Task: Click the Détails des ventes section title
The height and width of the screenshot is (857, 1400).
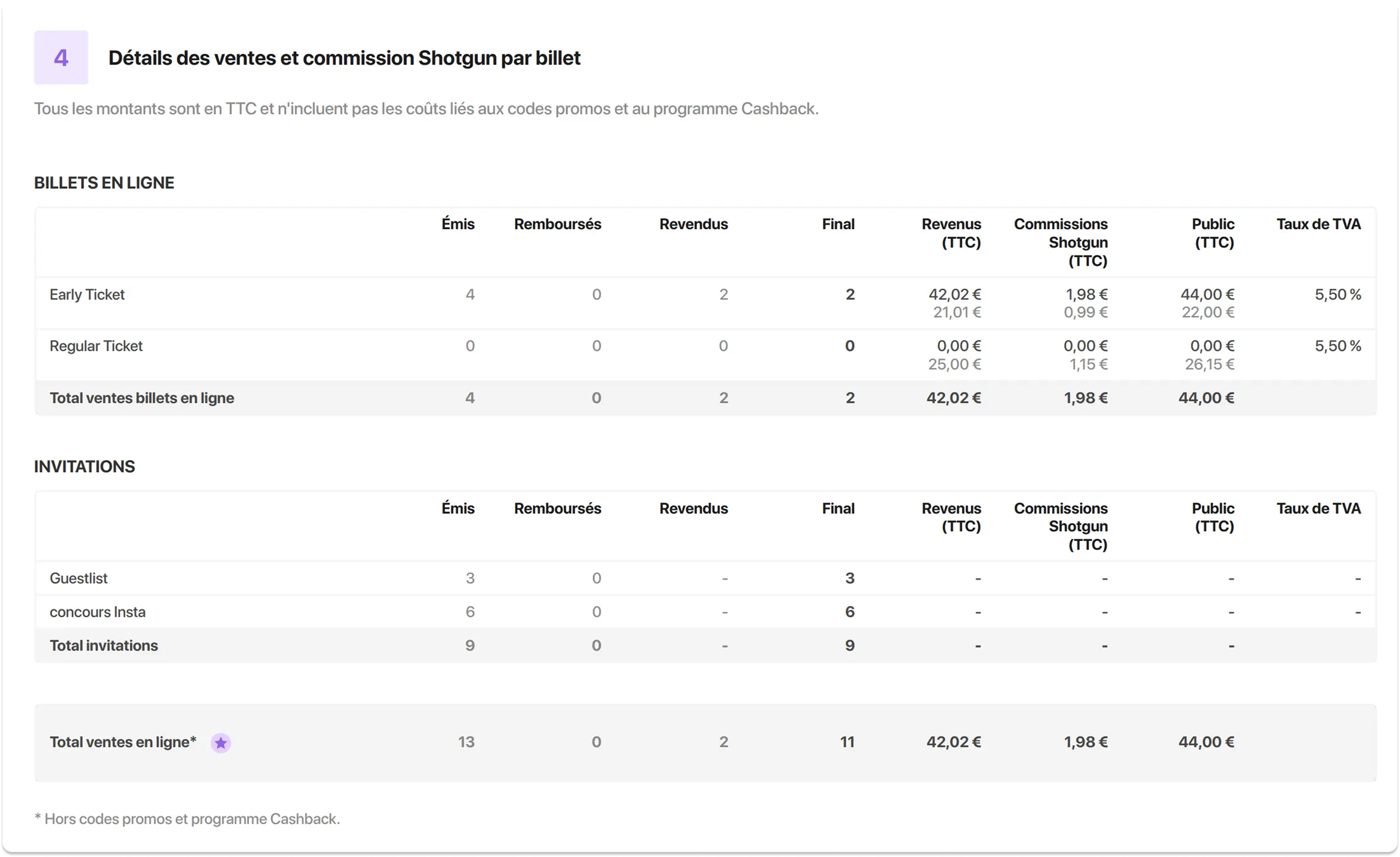Action: pos(344,58)
